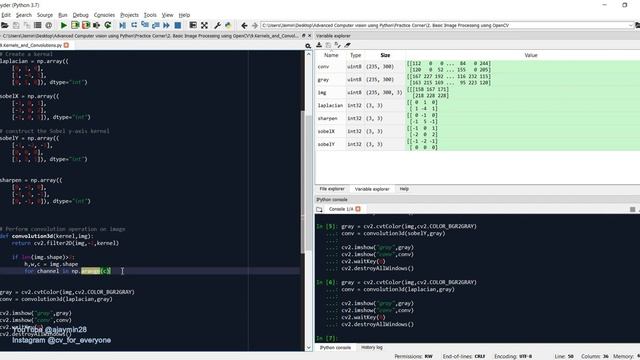Open the Search menu
Viewport: 640px width, 360px height.
24,15
